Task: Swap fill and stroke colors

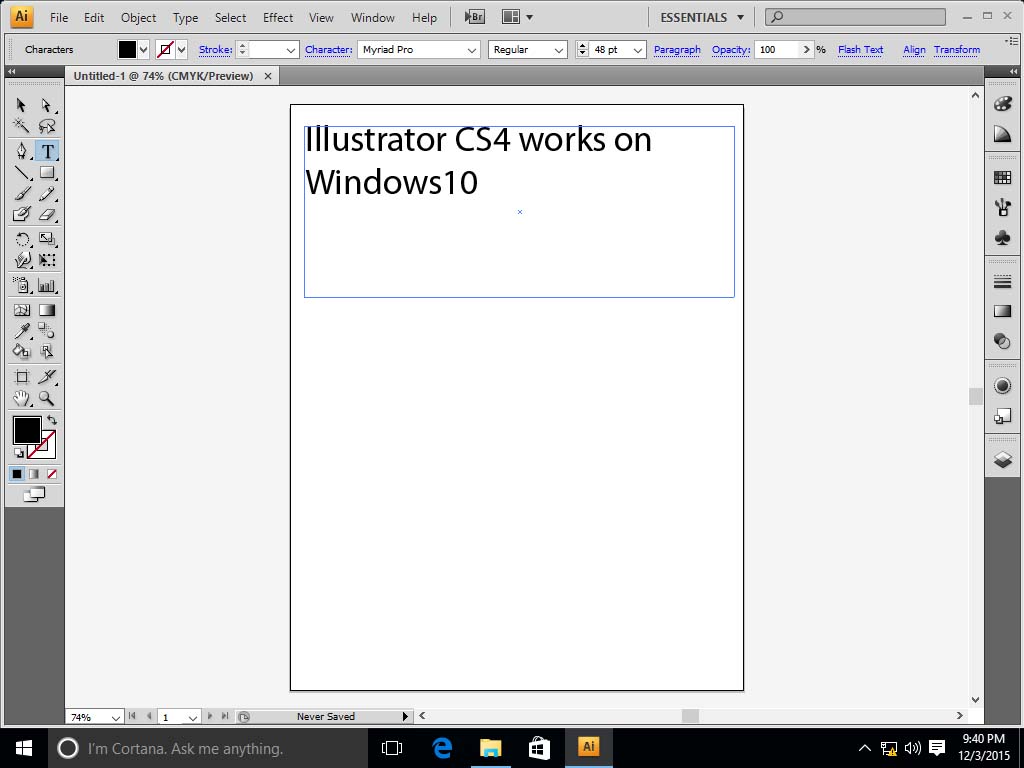Action: click(52, 420)
